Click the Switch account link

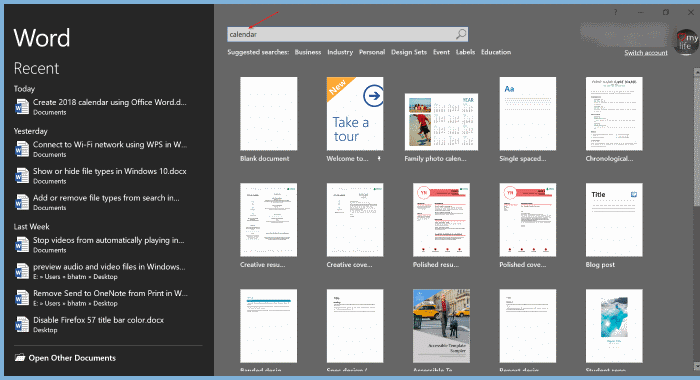tap(646, 53)
